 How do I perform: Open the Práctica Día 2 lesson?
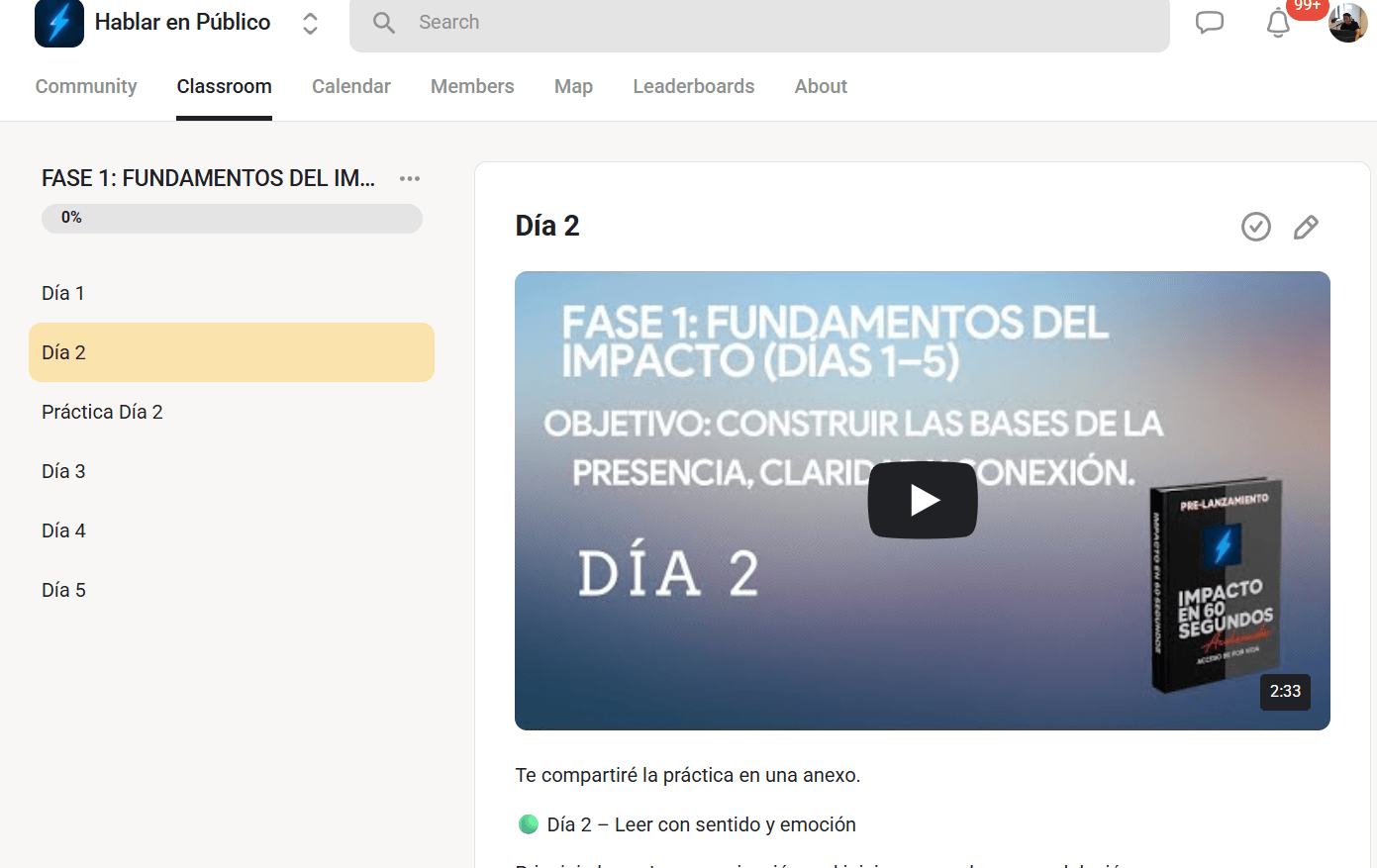coord(102,412)
